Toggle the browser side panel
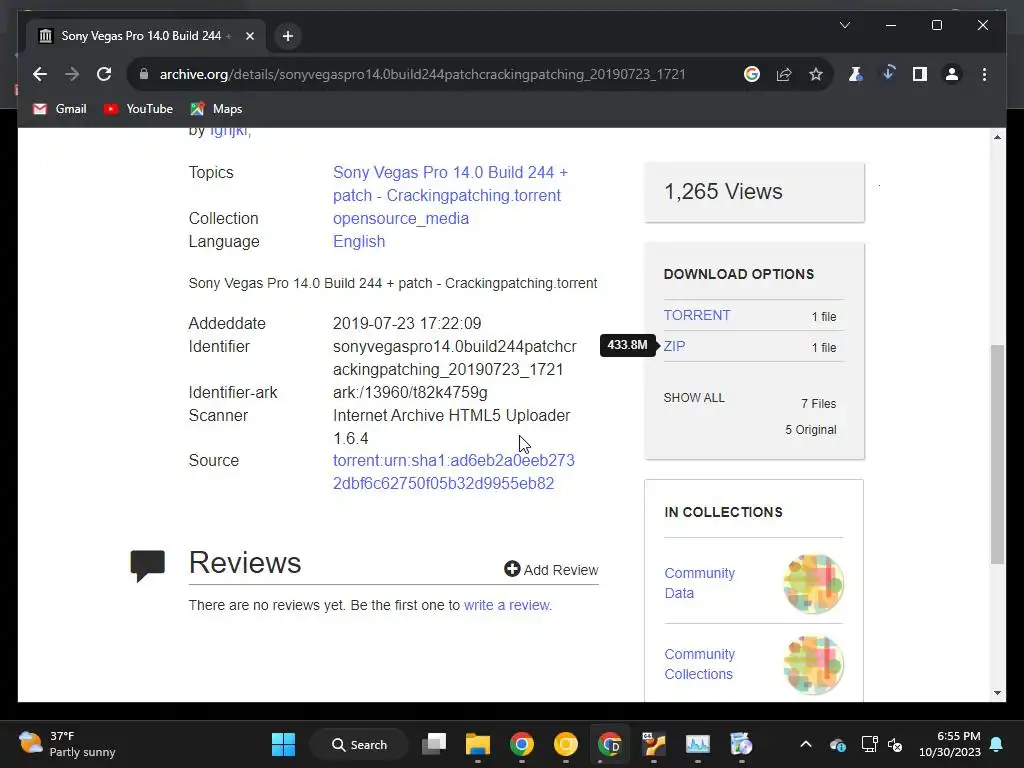Viewport: 1024px width, 768px height. pos(920,74)
